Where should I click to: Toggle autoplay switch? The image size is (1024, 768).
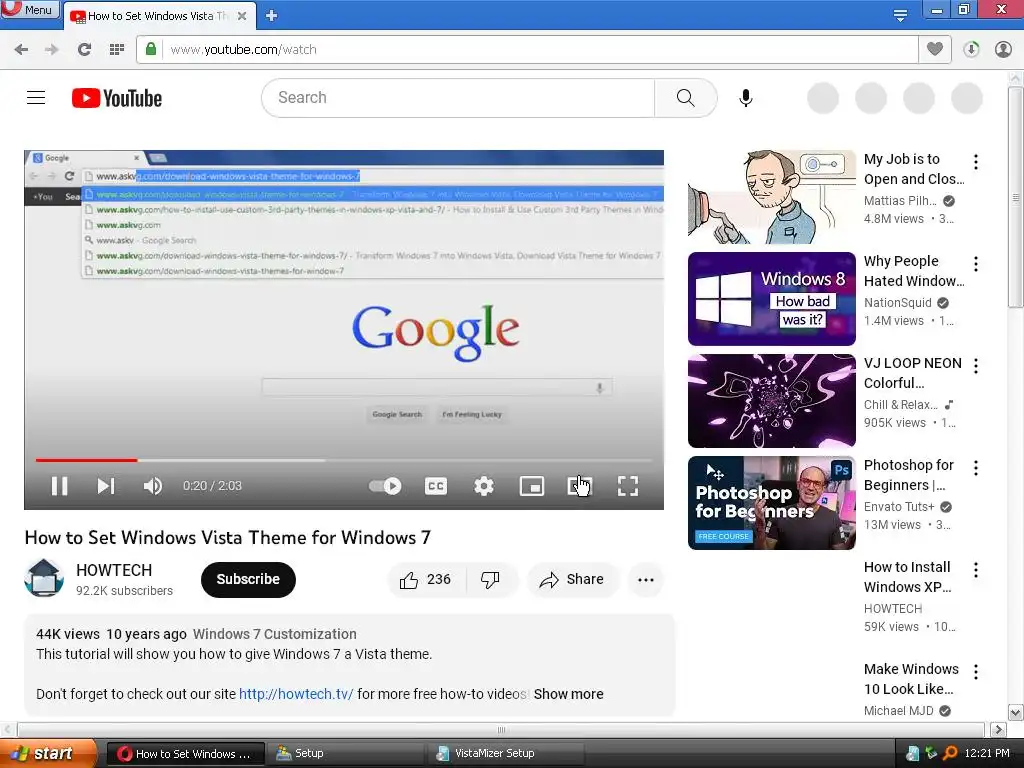385,486
